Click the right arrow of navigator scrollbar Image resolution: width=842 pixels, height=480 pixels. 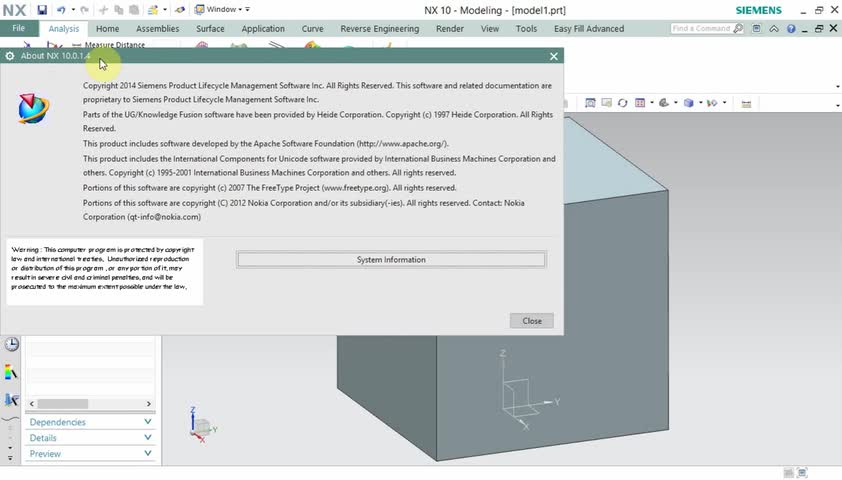[x=149, y=403]
